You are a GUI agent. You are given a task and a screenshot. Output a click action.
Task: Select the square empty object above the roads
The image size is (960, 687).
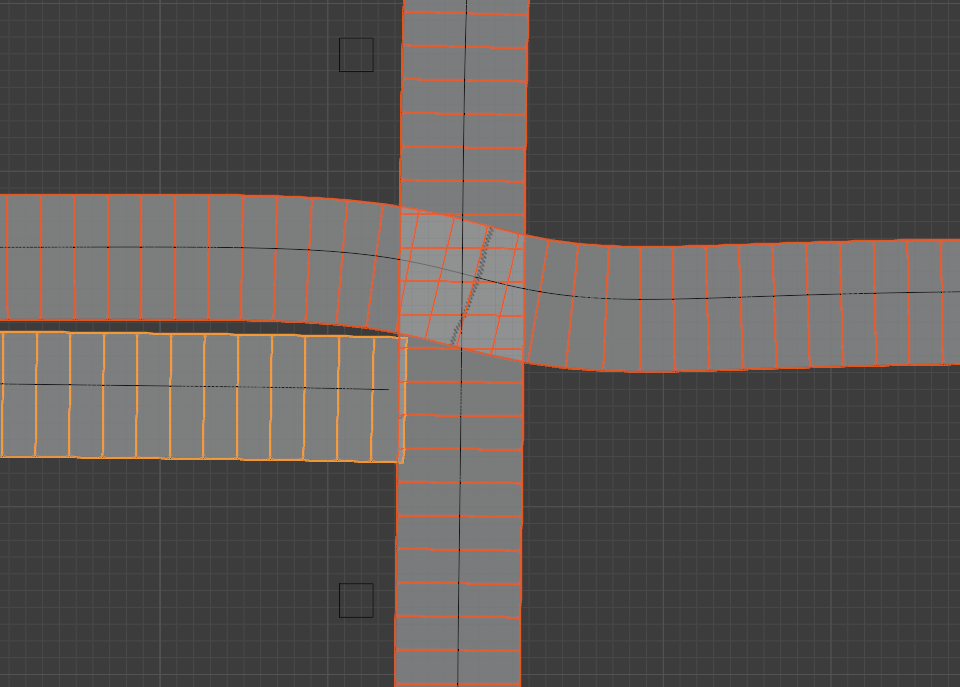coord(356,55)
